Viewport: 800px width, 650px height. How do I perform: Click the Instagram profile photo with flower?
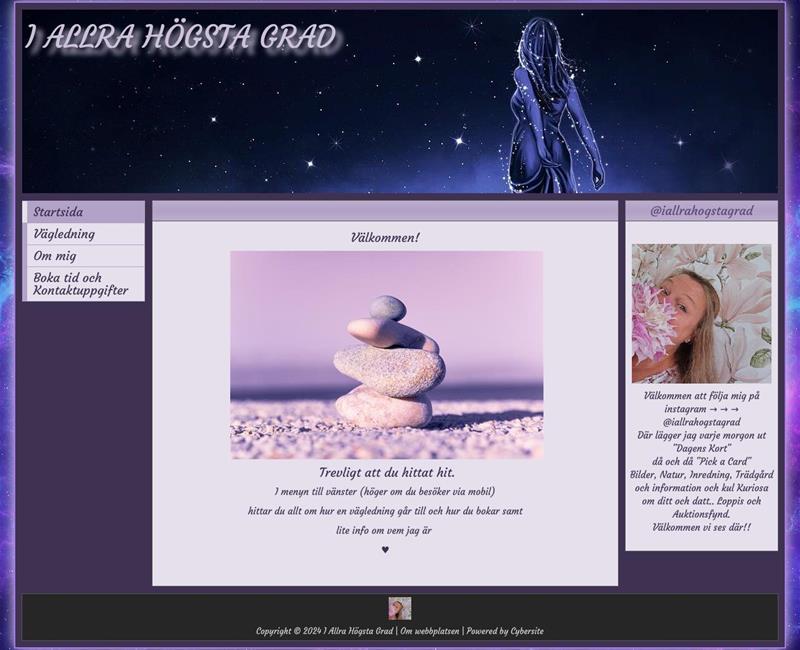click(702, 314)
